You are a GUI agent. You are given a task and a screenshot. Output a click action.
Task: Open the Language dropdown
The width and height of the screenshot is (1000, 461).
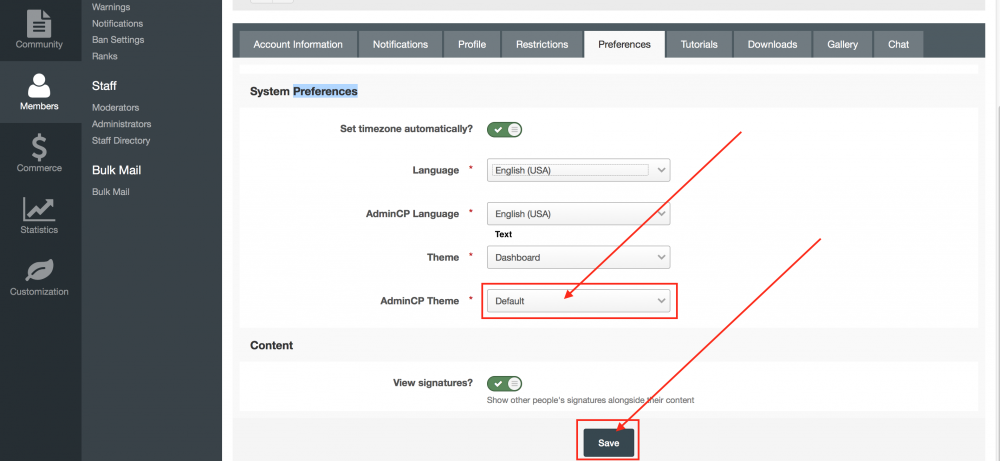click(578, 170)
